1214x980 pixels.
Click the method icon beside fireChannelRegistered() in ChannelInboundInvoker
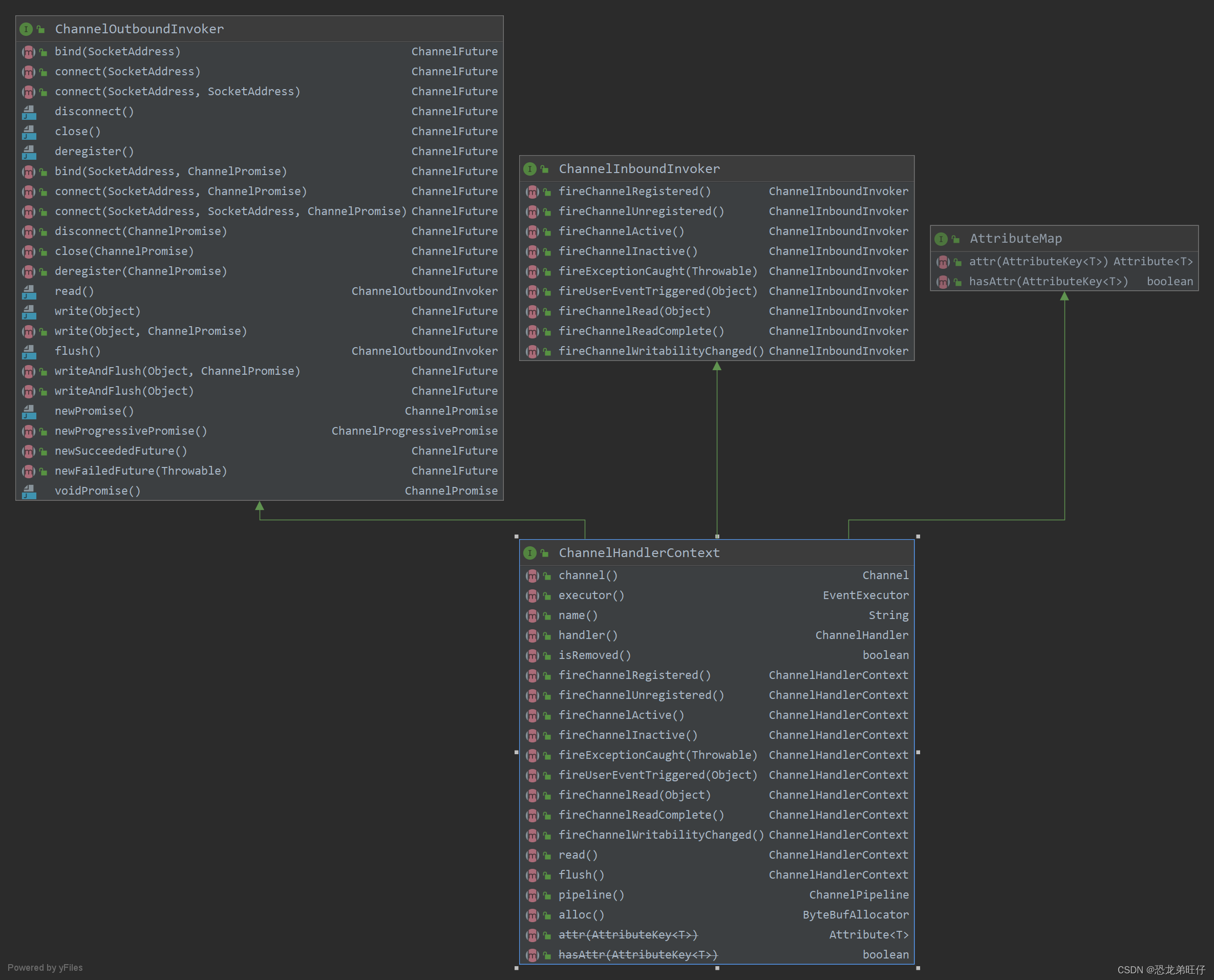tap(532, 192)
